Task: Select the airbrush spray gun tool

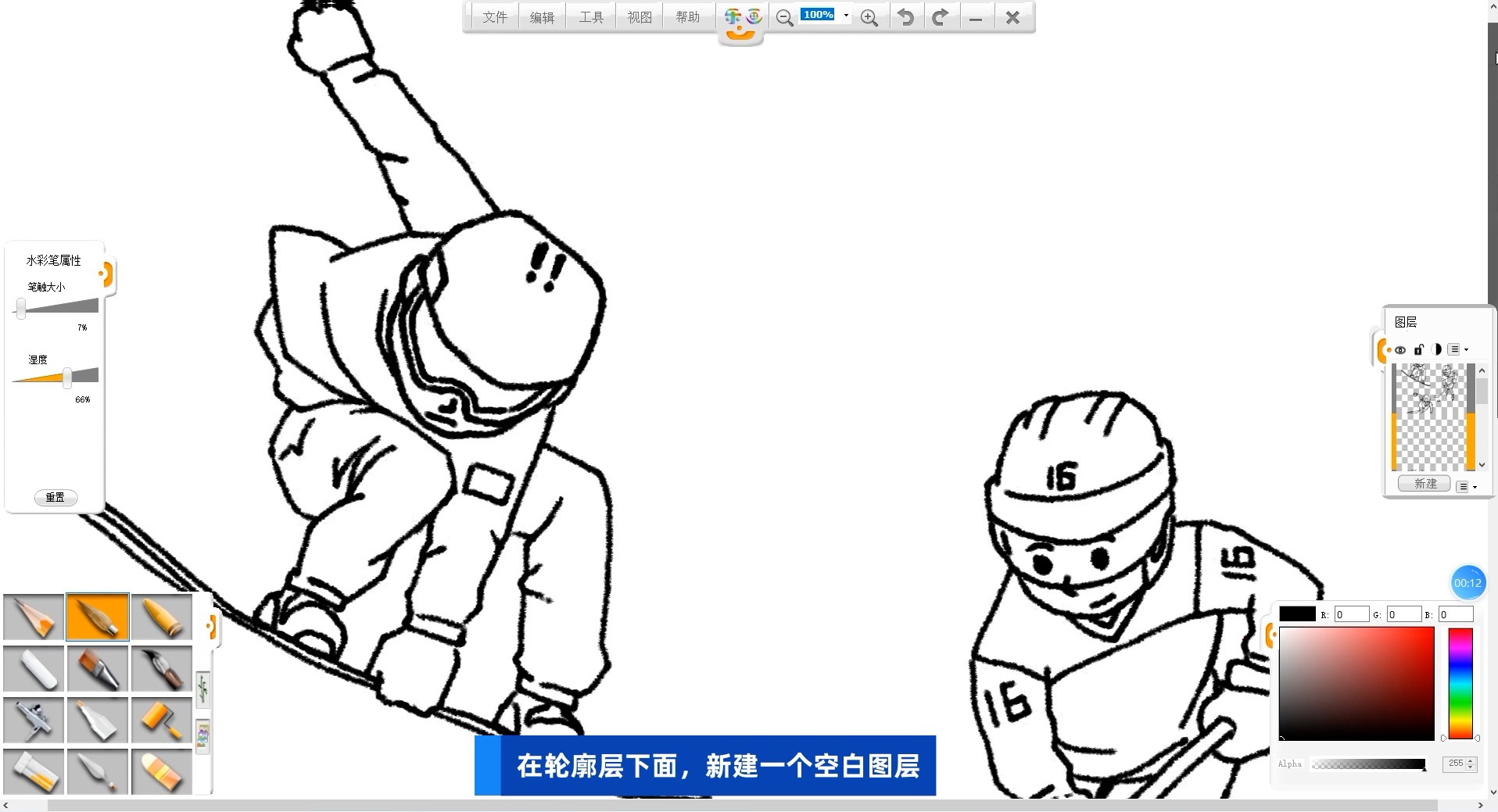Action: pyautogui.click(x=34, y=720)
